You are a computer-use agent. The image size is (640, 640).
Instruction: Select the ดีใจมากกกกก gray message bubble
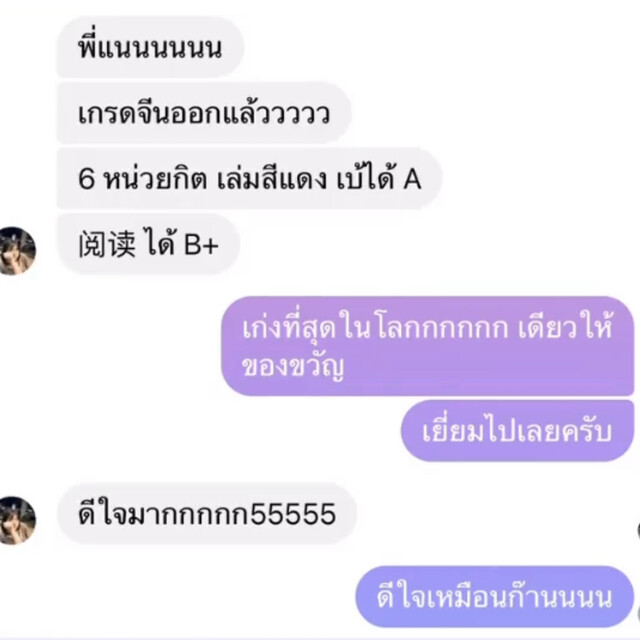tap(207, 514)
